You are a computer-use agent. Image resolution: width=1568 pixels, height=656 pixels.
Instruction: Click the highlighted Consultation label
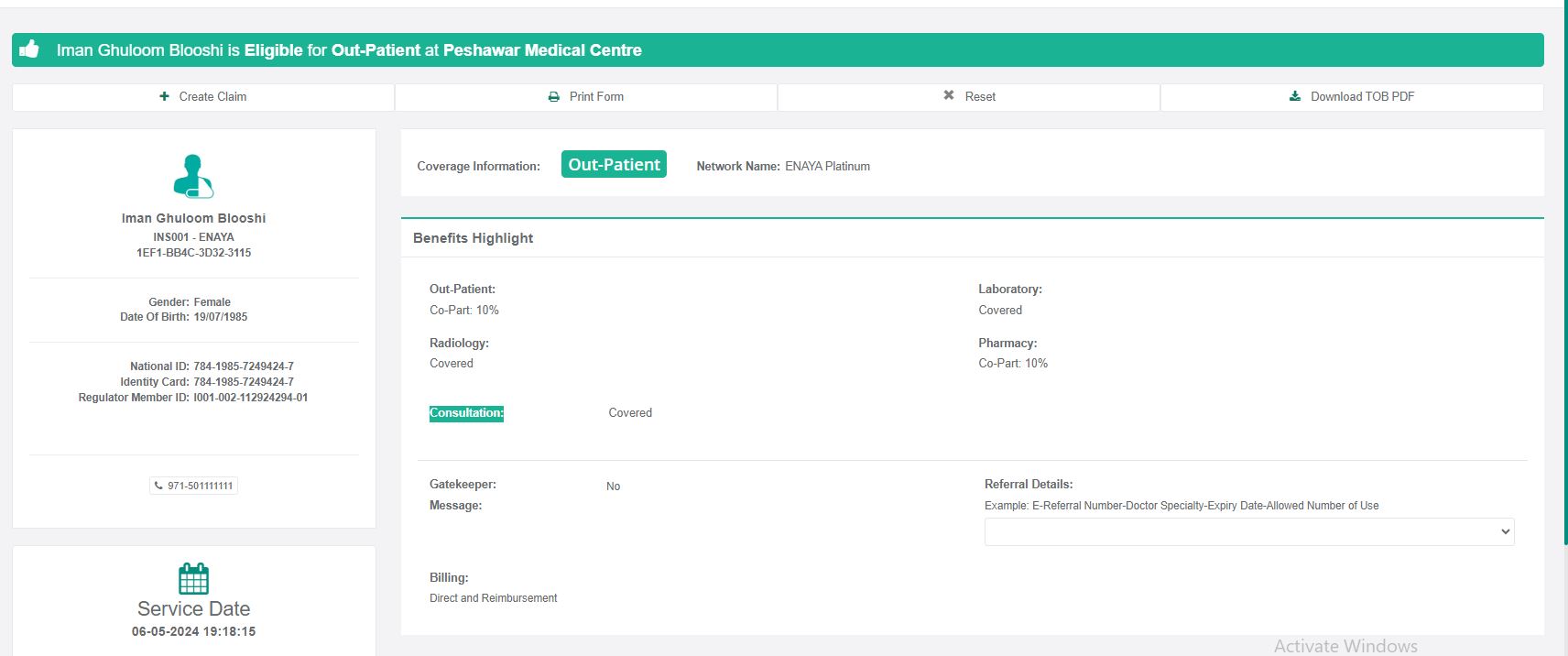pyautogui.click(x=466, y=413)
